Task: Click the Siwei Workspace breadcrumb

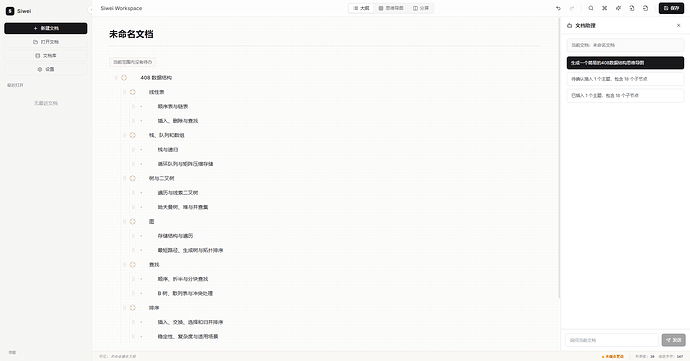Action: 121,8
